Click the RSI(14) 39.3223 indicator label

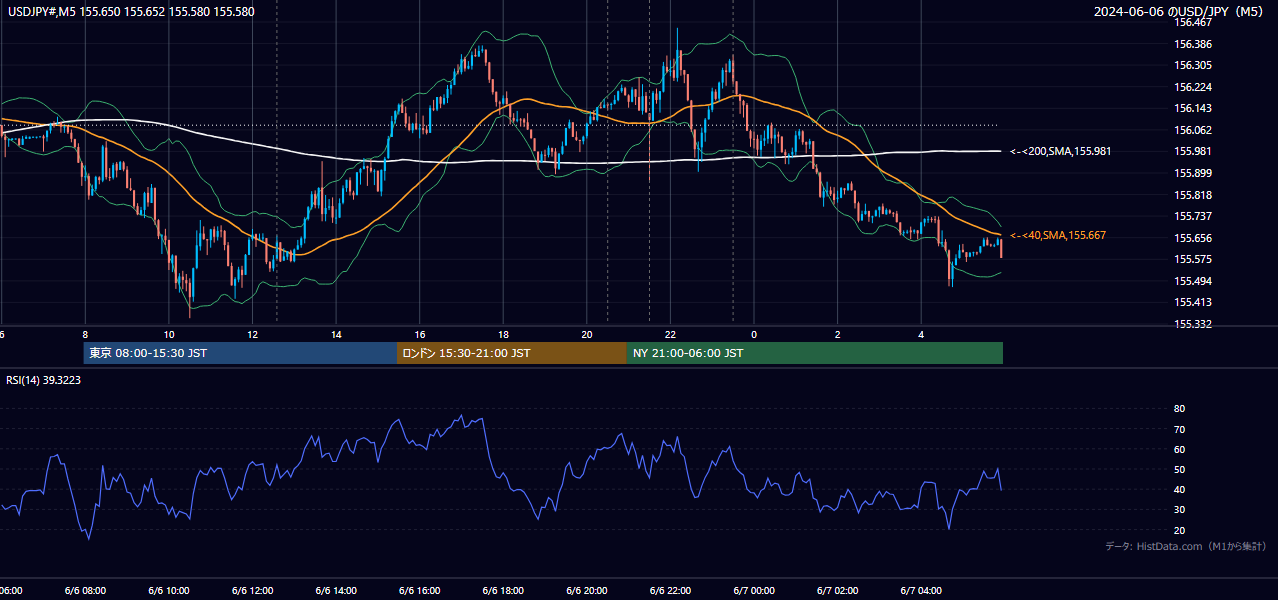[44, 380]
